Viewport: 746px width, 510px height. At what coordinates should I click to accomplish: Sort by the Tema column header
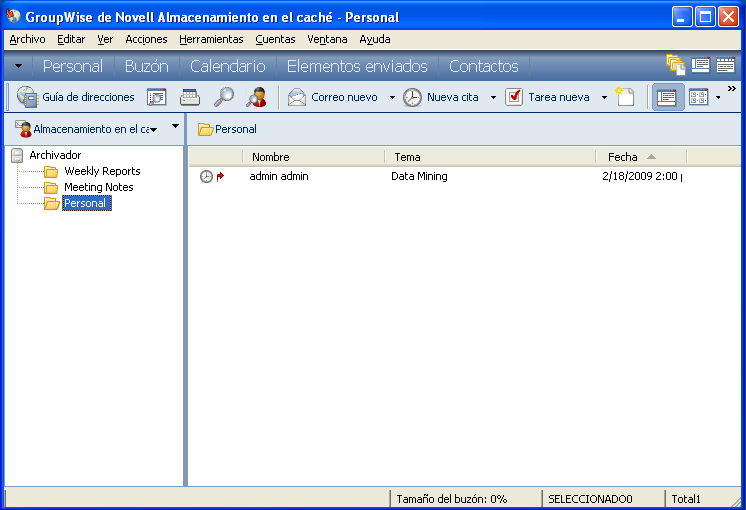(490, 157)
